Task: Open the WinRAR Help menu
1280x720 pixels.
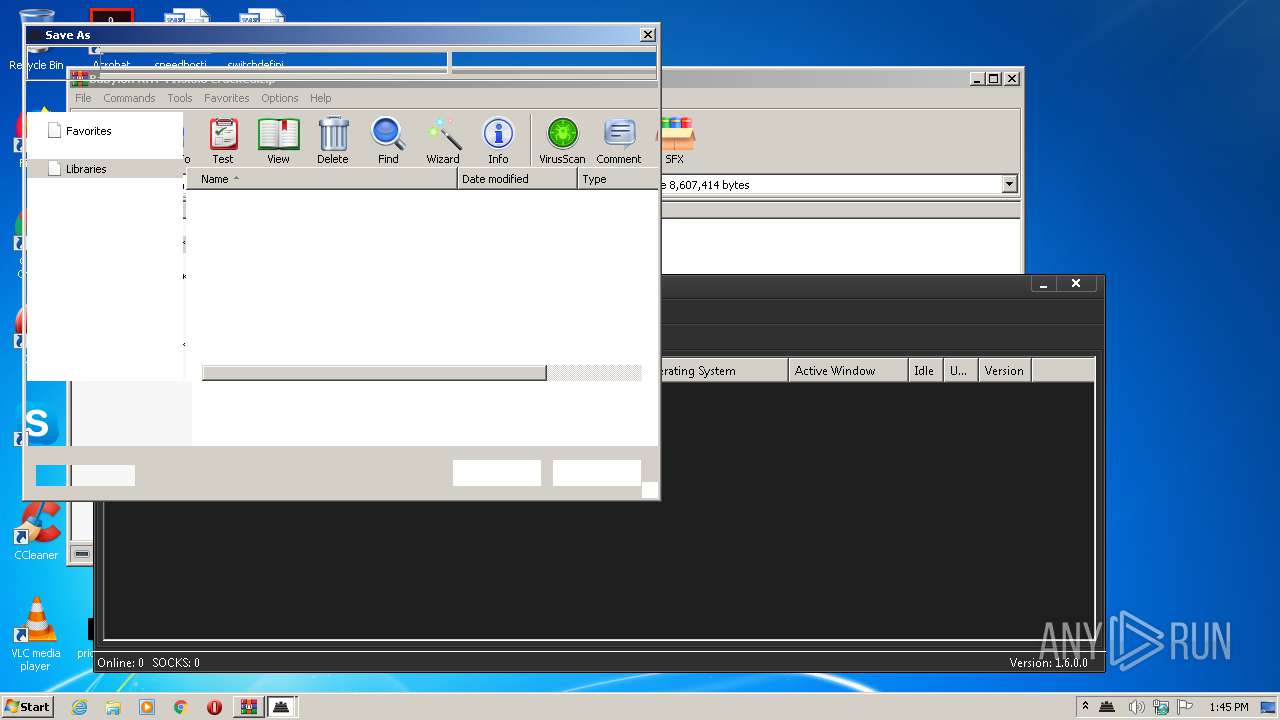Action: click(x=320, y=98)
